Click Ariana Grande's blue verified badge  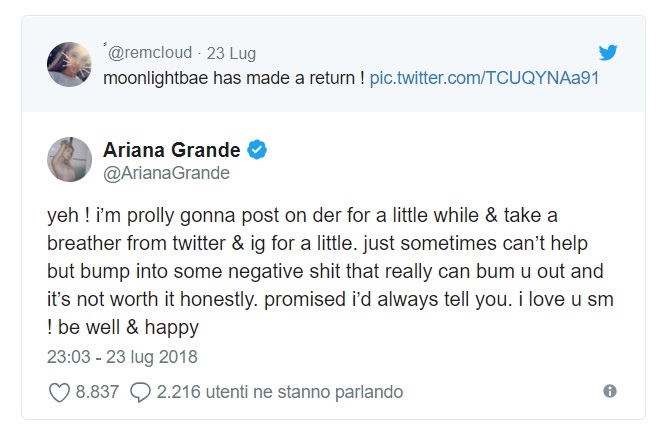tap(257, 150)
